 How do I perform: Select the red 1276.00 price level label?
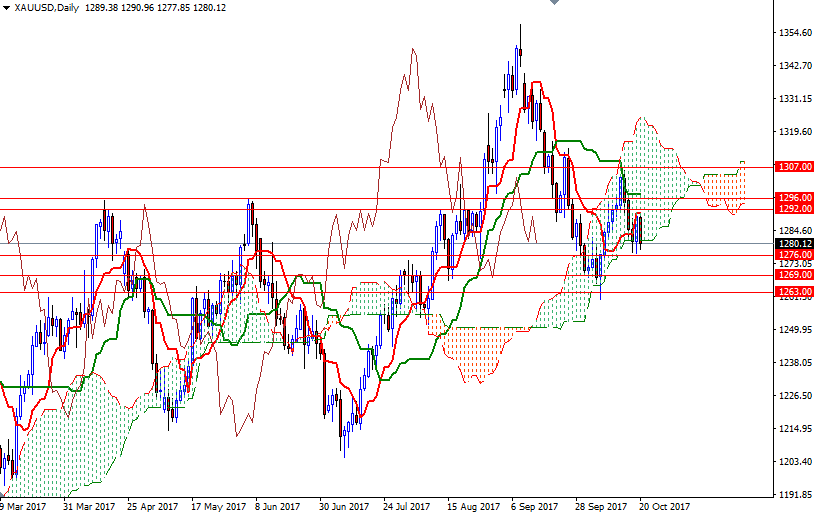tap(794, 255)
